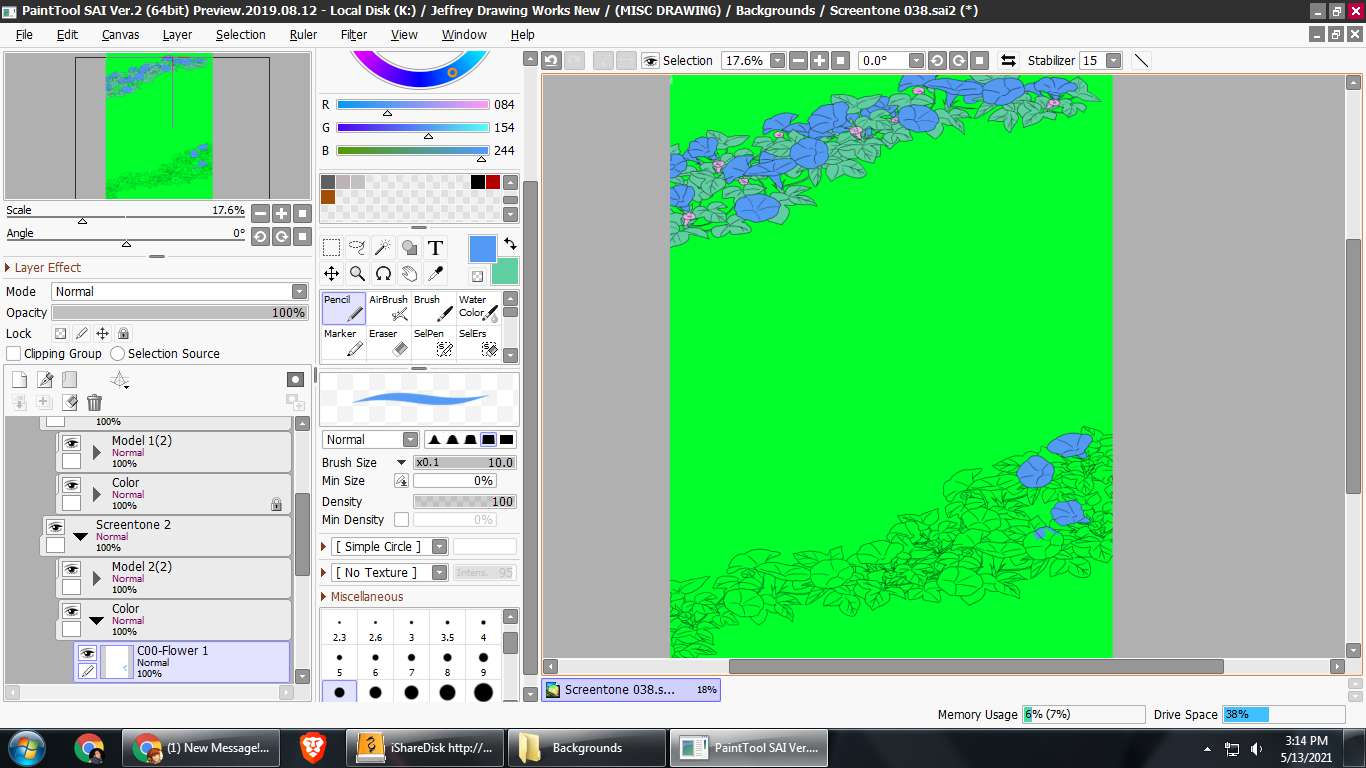This screenshot has width=1366, height=768.
Task: Select brush size preset 2.3
Action: tap(339, 629)
